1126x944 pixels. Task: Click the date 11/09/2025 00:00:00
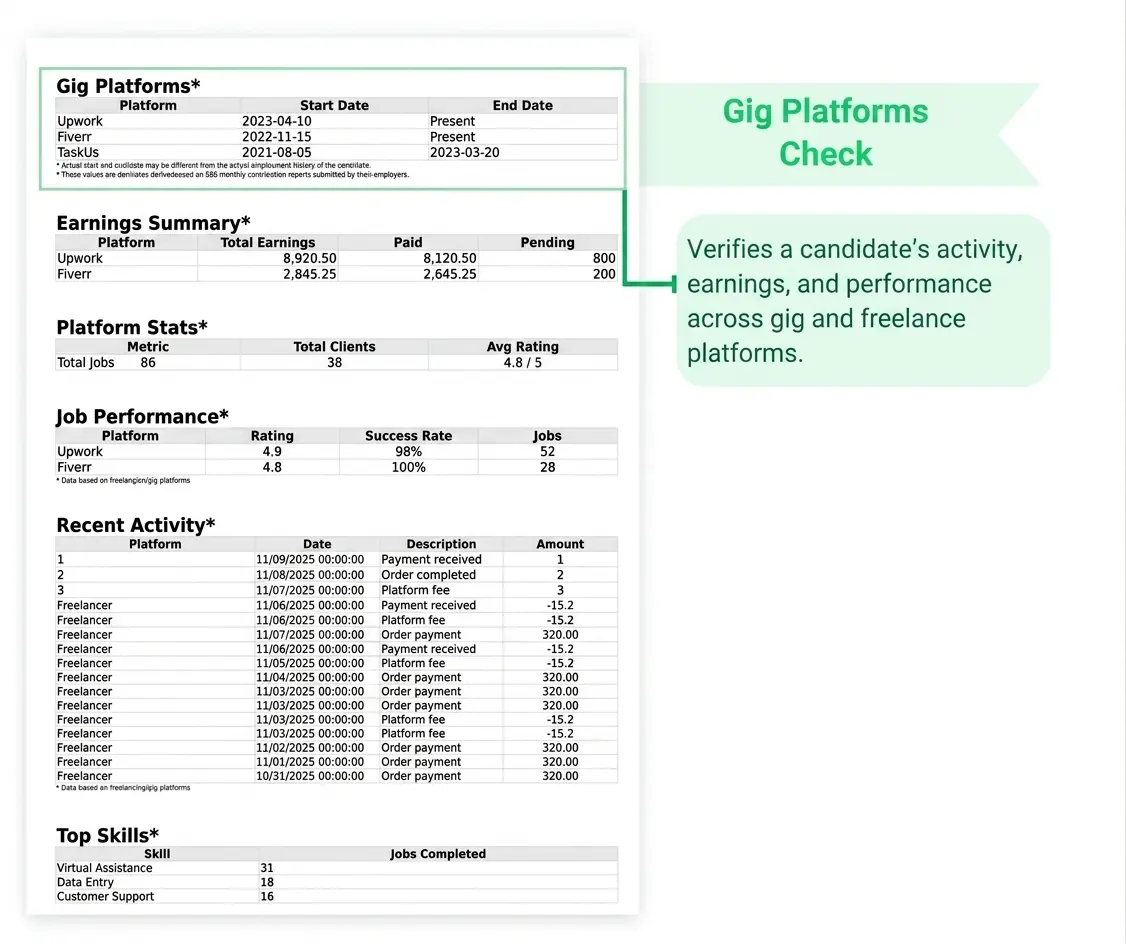pos(310,559)
